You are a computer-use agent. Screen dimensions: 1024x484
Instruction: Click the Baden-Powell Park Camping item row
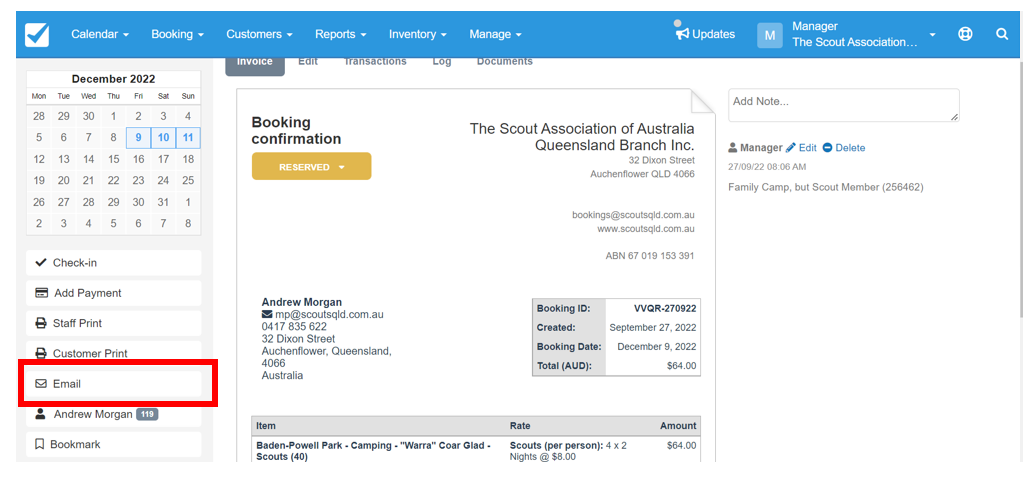click(x=476, y=451)
